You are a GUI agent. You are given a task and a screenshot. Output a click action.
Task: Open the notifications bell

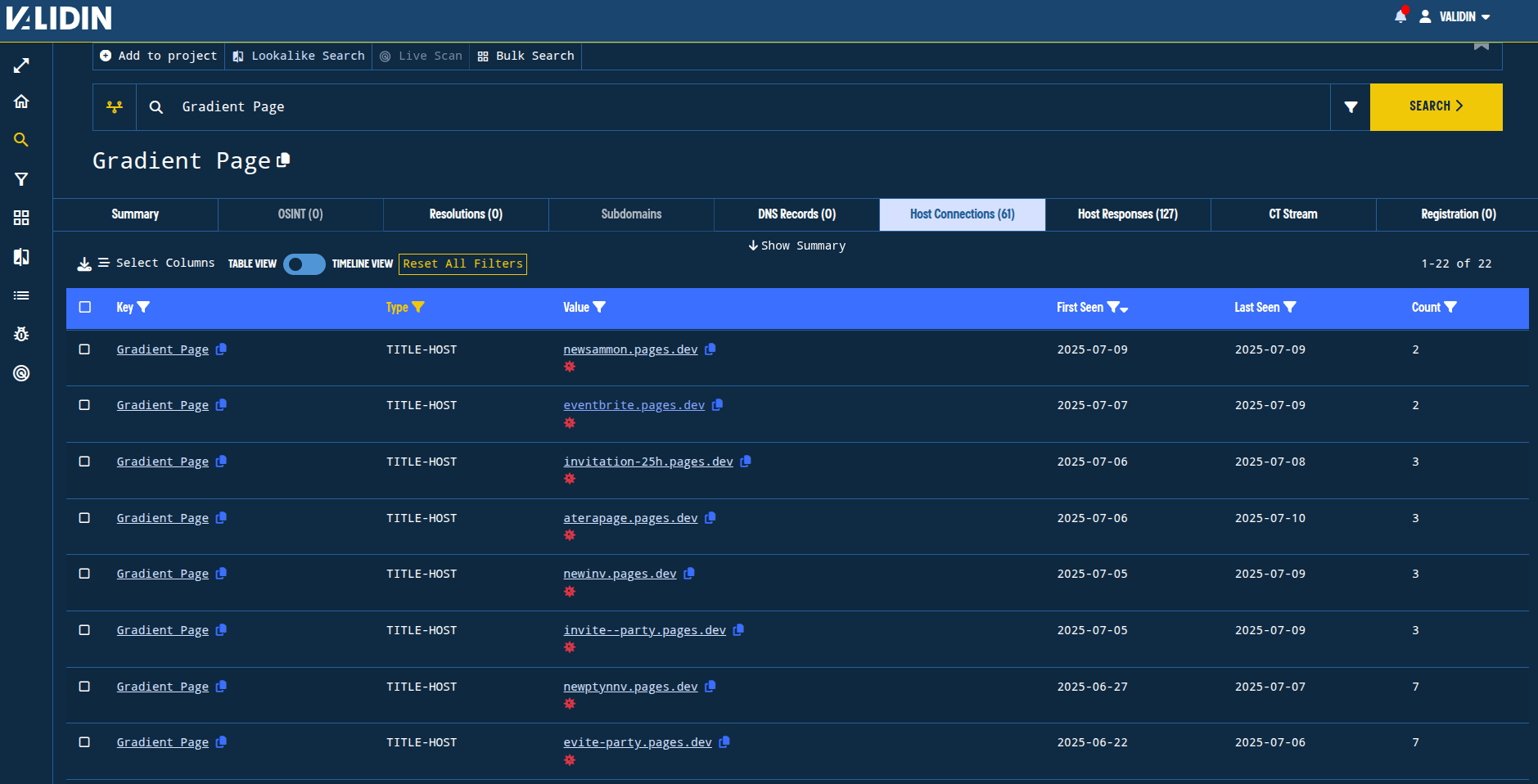[x=1400, y=16]
